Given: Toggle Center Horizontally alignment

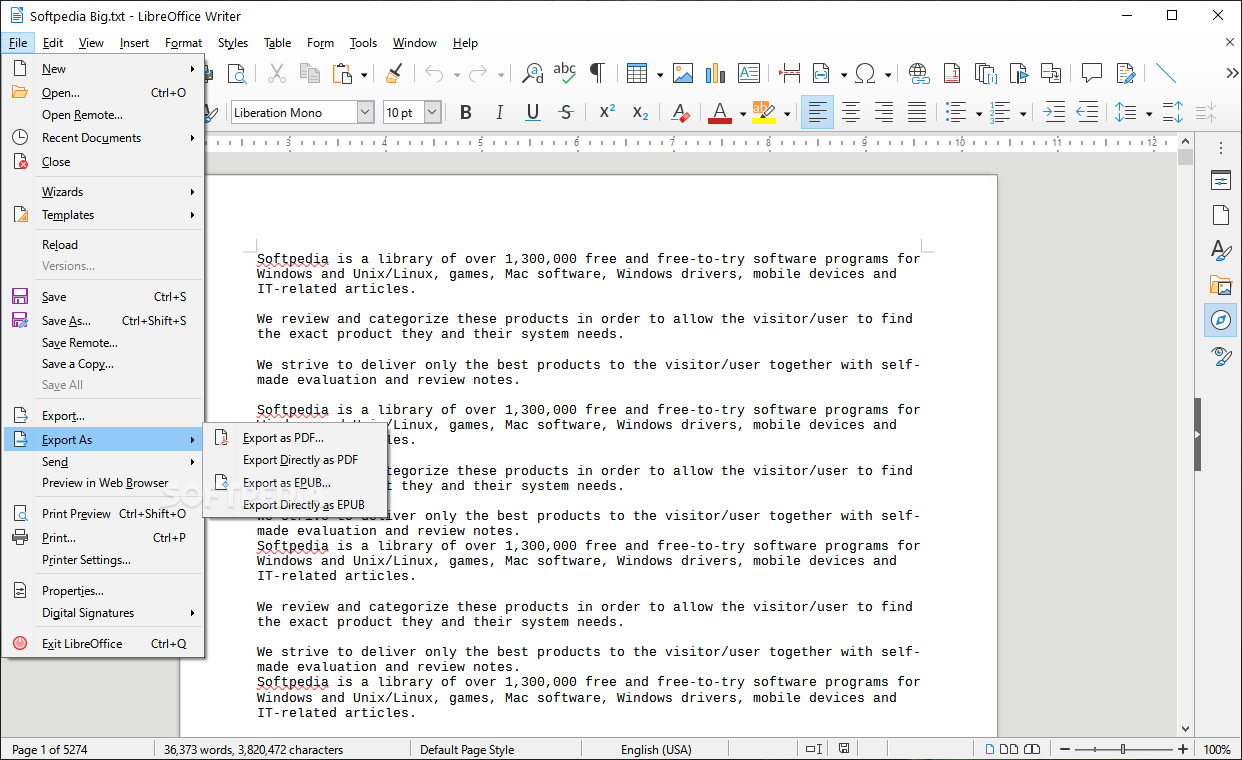Looking at the screenshot, I should (x=851, y=113).
